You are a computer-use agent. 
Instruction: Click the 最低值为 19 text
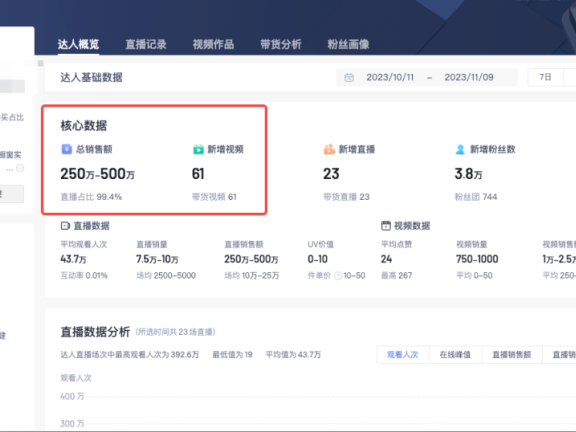click(x=232, y=354)
